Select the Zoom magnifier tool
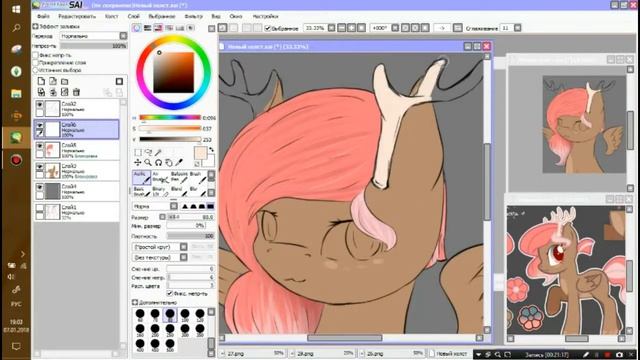Image resolution: width=640 pixels, height=360 pixels. click(x=148, y=162)
